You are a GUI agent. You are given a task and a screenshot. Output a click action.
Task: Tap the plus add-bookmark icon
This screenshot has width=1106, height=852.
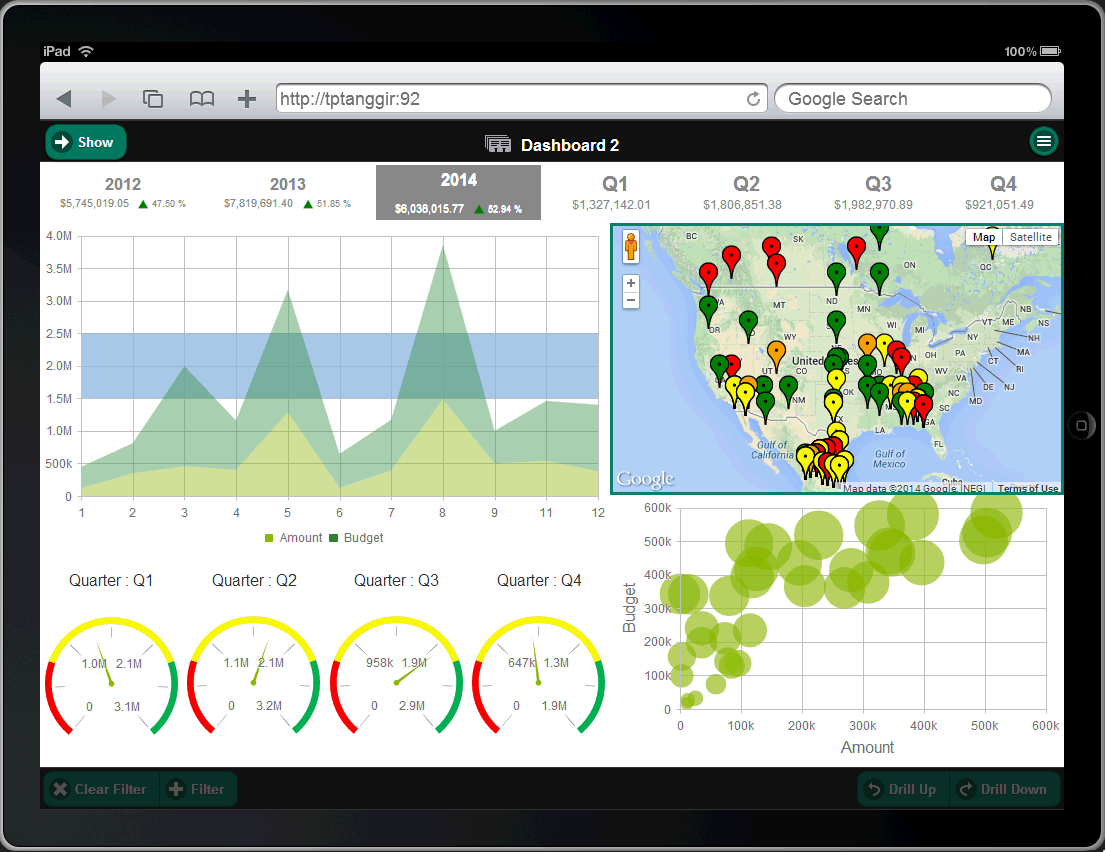click(x=247, y=99)
